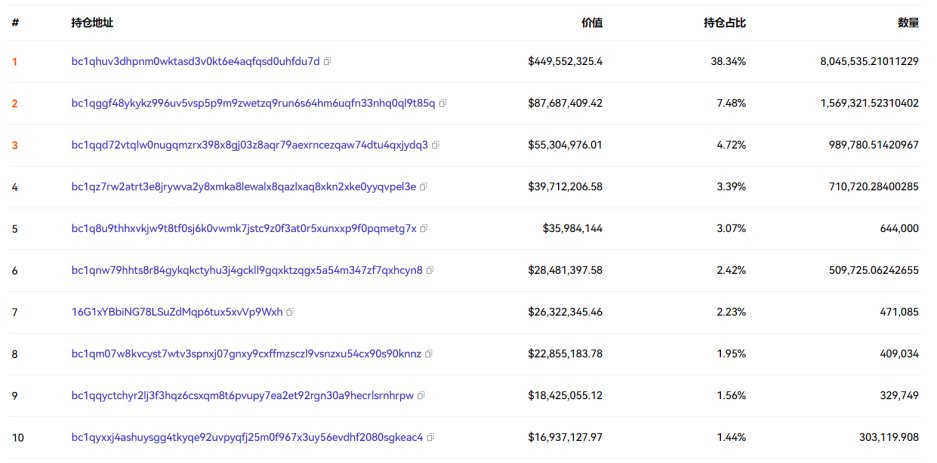Image resolution: width=937 pixels, height=463 pixels.
Task: Copy the rank 8 address bc1qm07w8kvcyst7
Action: [x=429, y=354]
